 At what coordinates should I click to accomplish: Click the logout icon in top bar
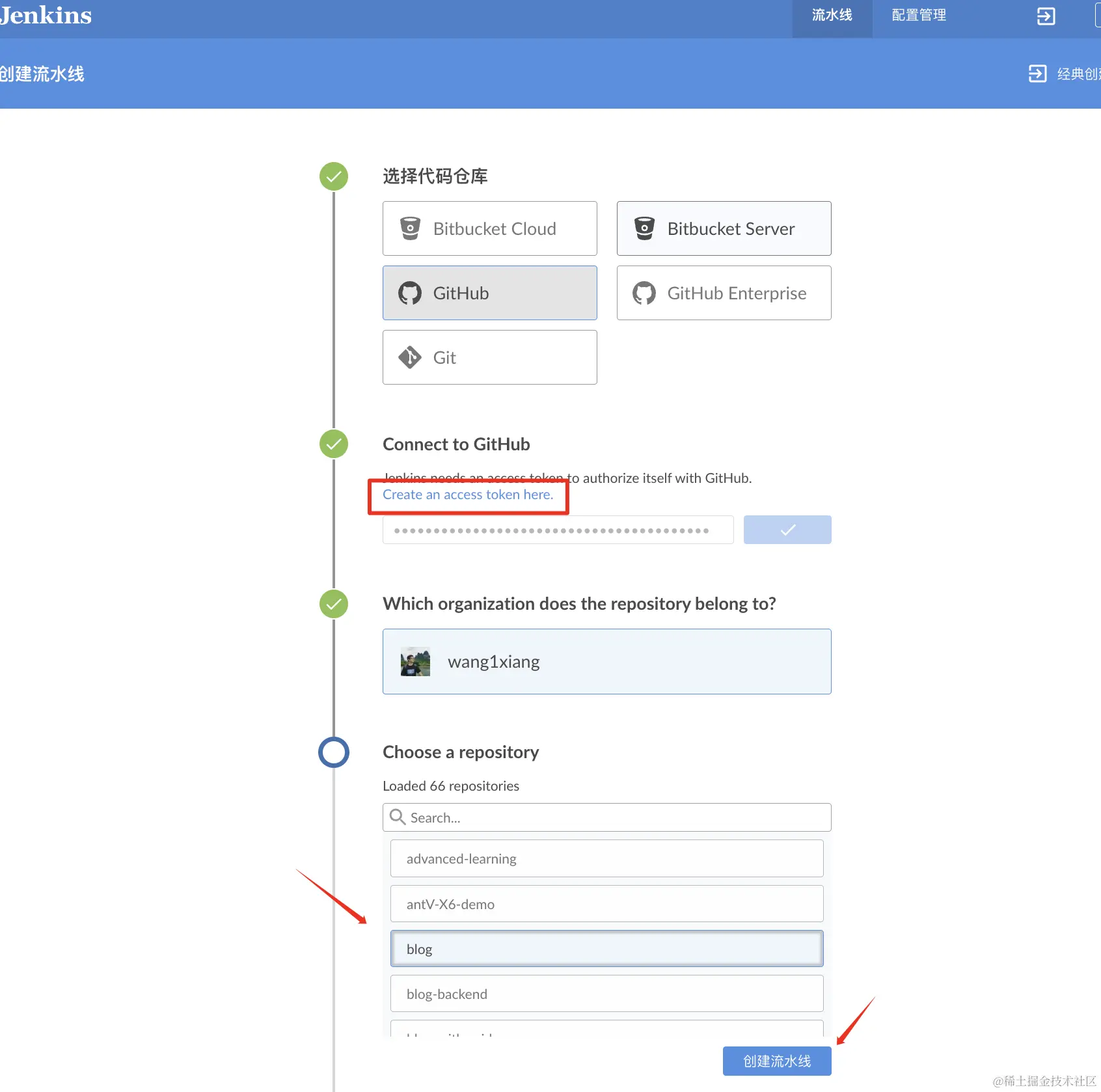coord(1046,16)
